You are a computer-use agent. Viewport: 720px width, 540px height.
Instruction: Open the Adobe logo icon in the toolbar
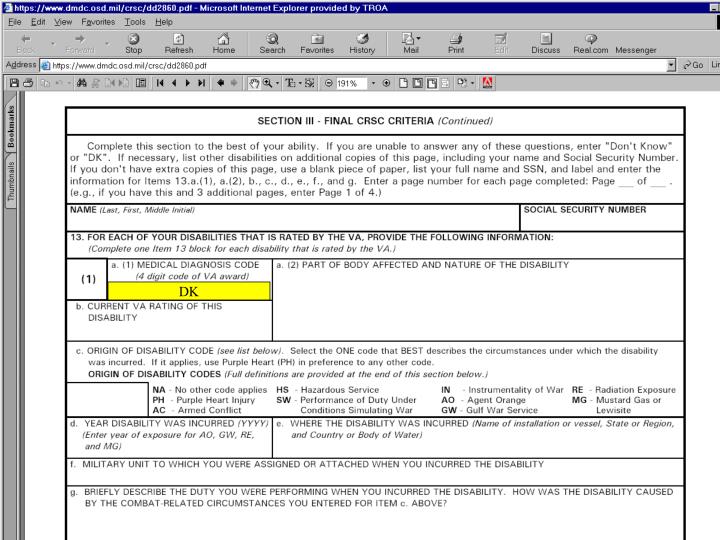click(x=487, y=83)
